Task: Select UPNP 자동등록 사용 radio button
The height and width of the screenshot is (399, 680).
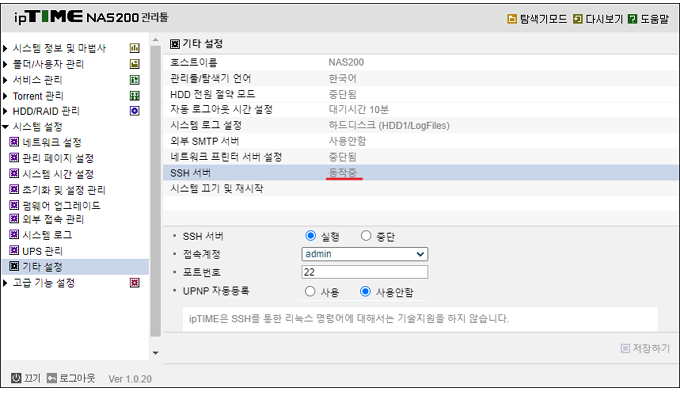Action: [x=310, y=291]
